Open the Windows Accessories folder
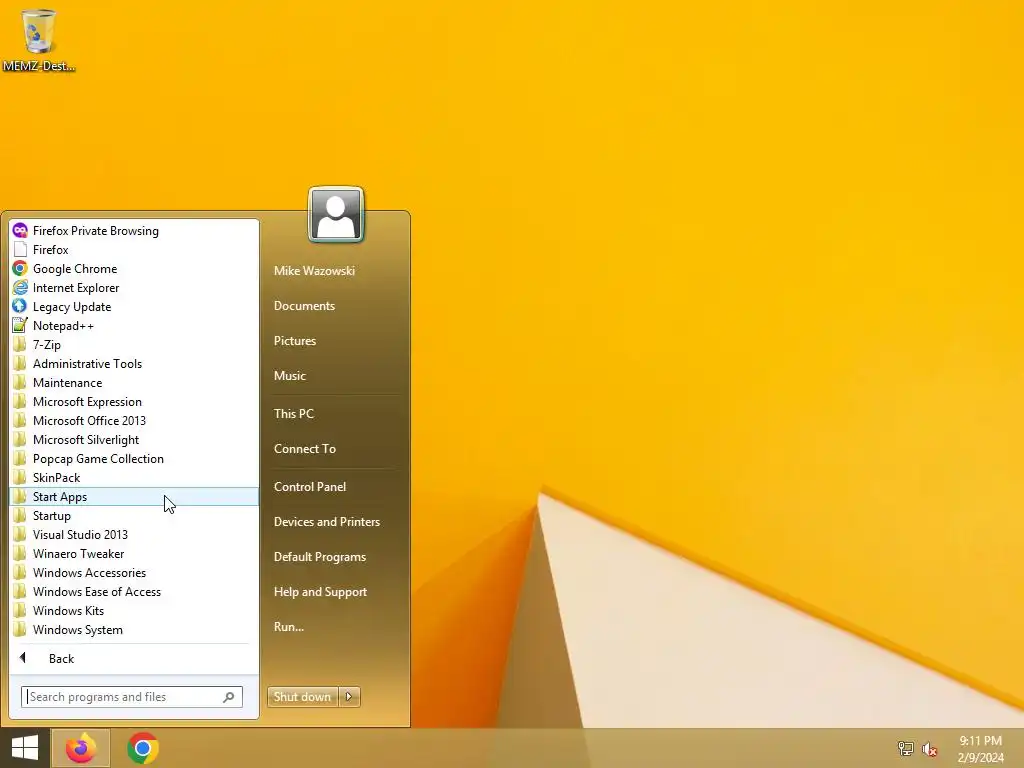Viewport: 1024px width, 768px height. pyautogui.click(x=134, y=573)
